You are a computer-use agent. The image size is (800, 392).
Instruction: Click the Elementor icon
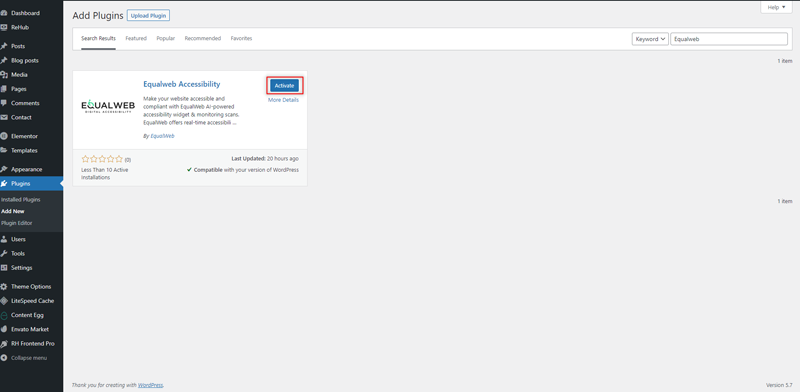click(4, 136)
